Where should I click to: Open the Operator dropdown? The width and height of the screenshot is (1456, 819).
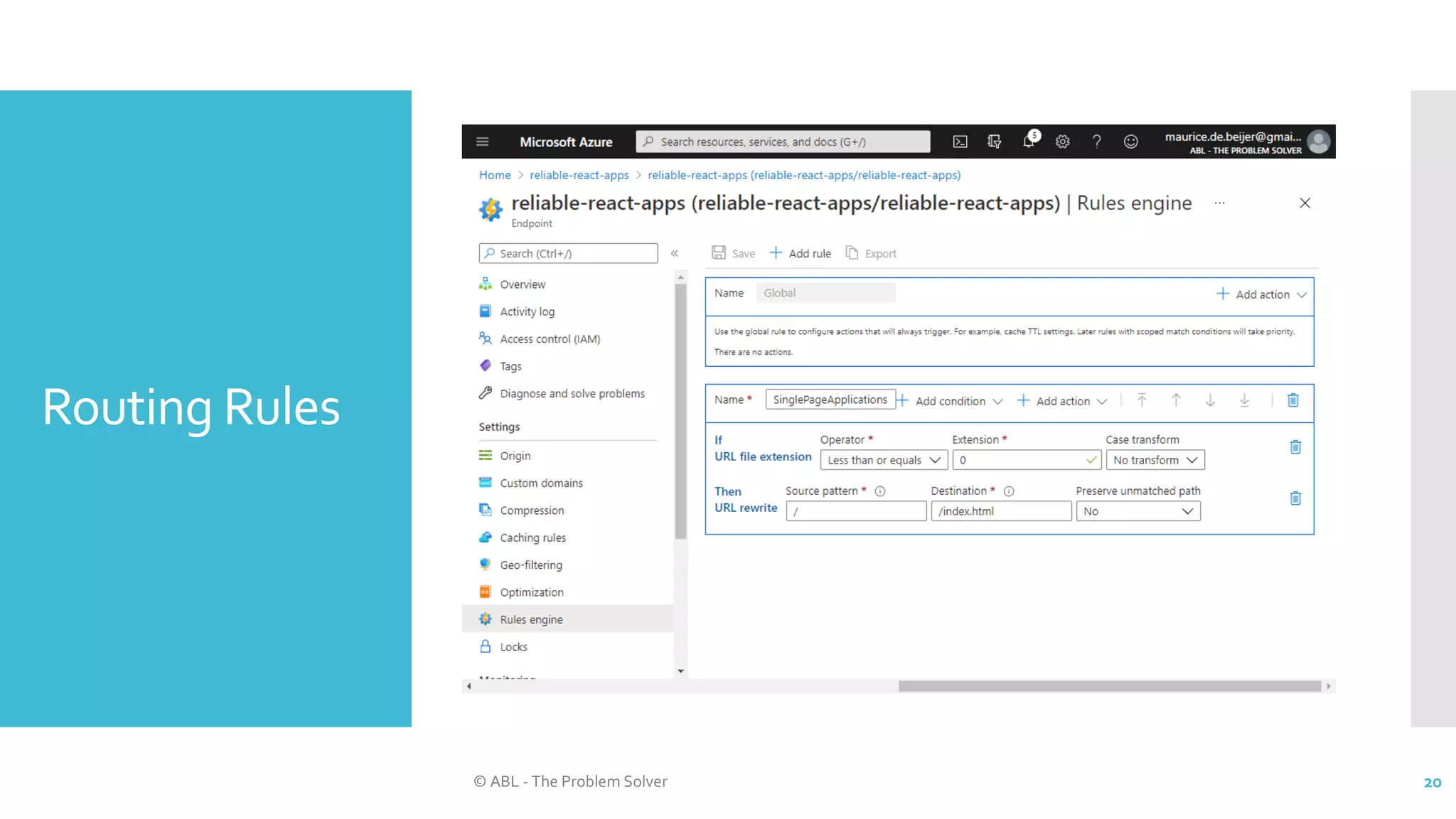(x=884, y=460)
